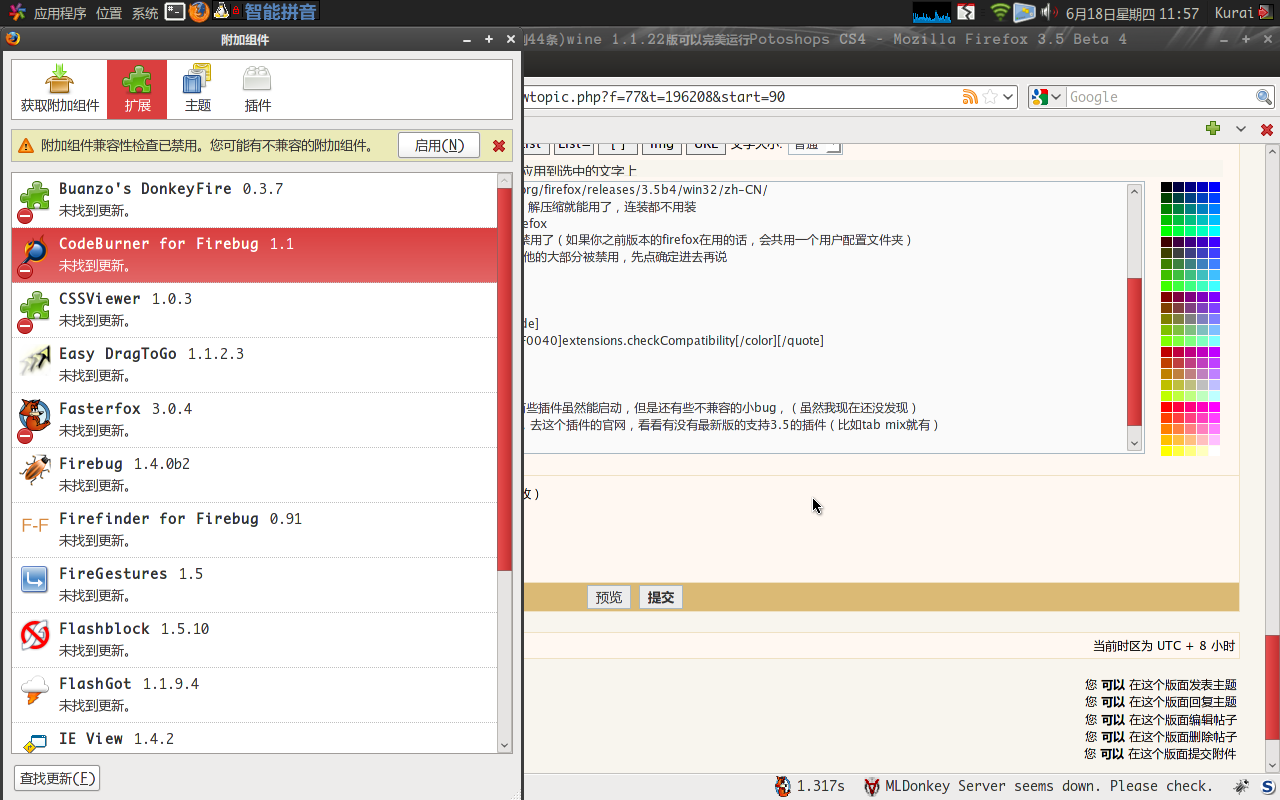Click 提交 submit button
This screenshot has height=800, width=1280.
click(661, 597)
